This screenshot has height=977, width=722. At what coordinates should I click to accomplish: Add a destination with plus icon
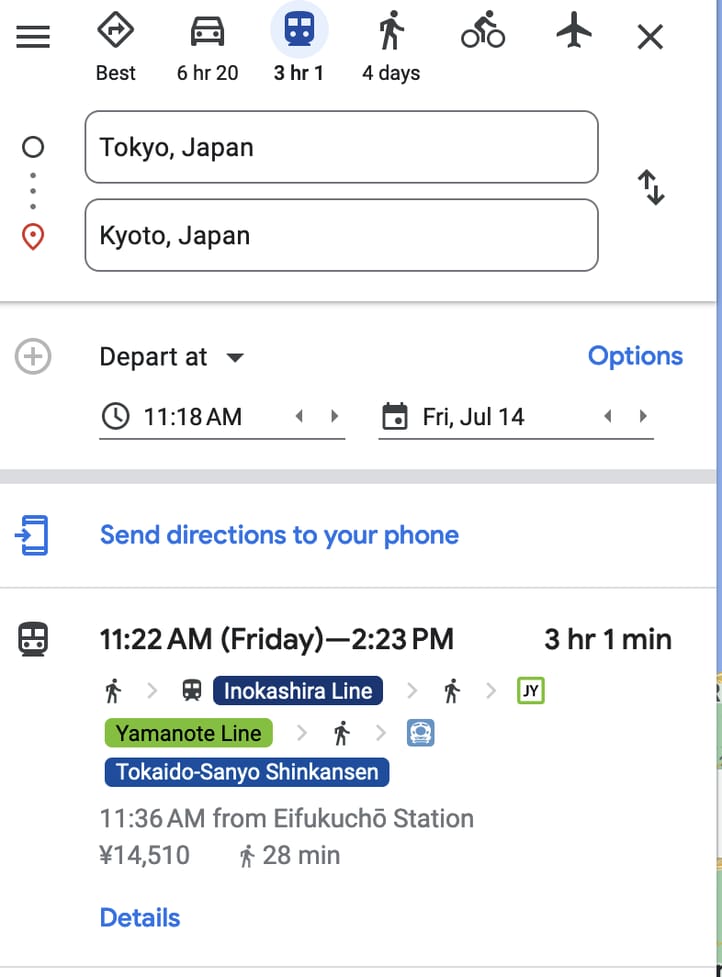(33, 357)
